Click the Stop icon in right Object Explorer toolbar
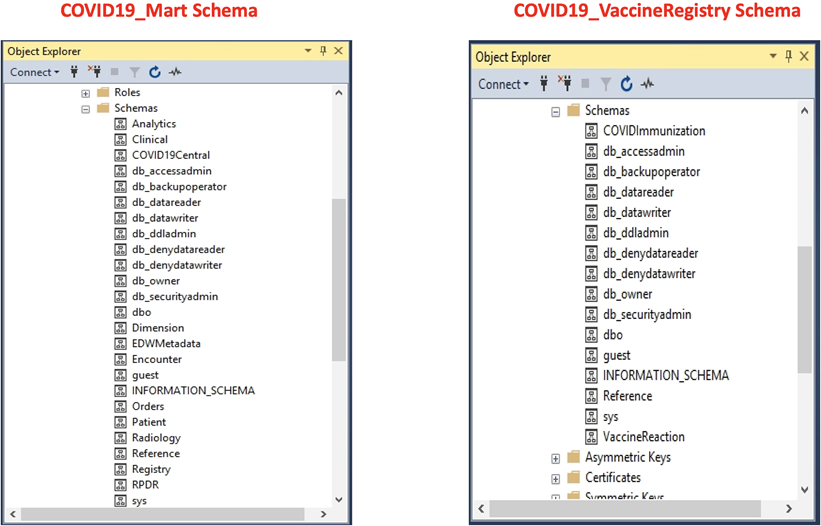This screenshot has height=526, width=821. point(585,84)
